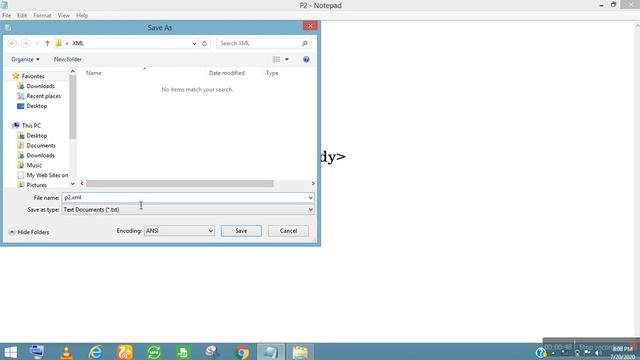
Task: Open VLC media player from the taskbar
Action: coord(66,352)
